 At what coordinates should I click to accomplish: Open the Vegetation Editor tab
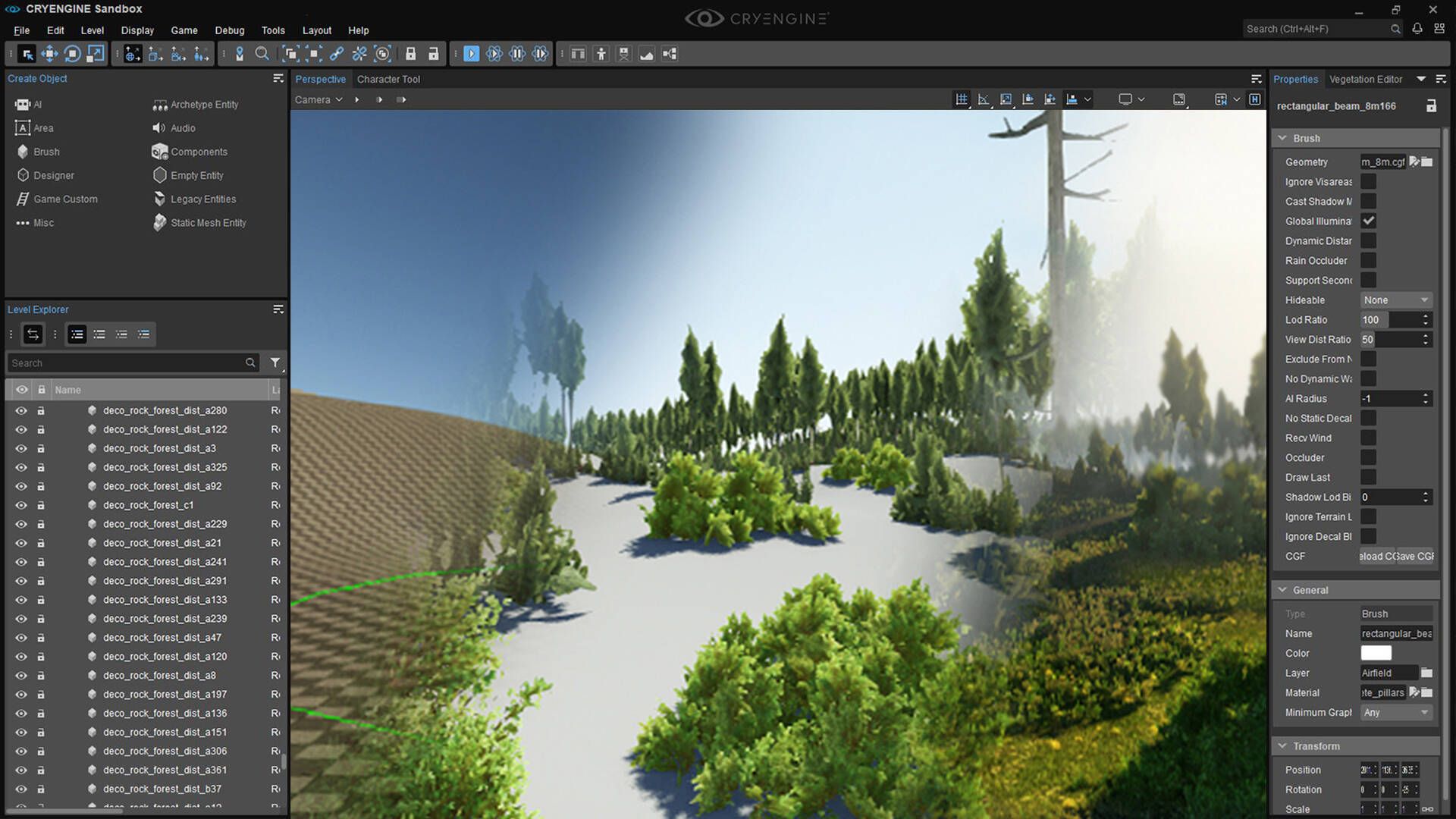pyautogui.click(x=1366, y=79)
